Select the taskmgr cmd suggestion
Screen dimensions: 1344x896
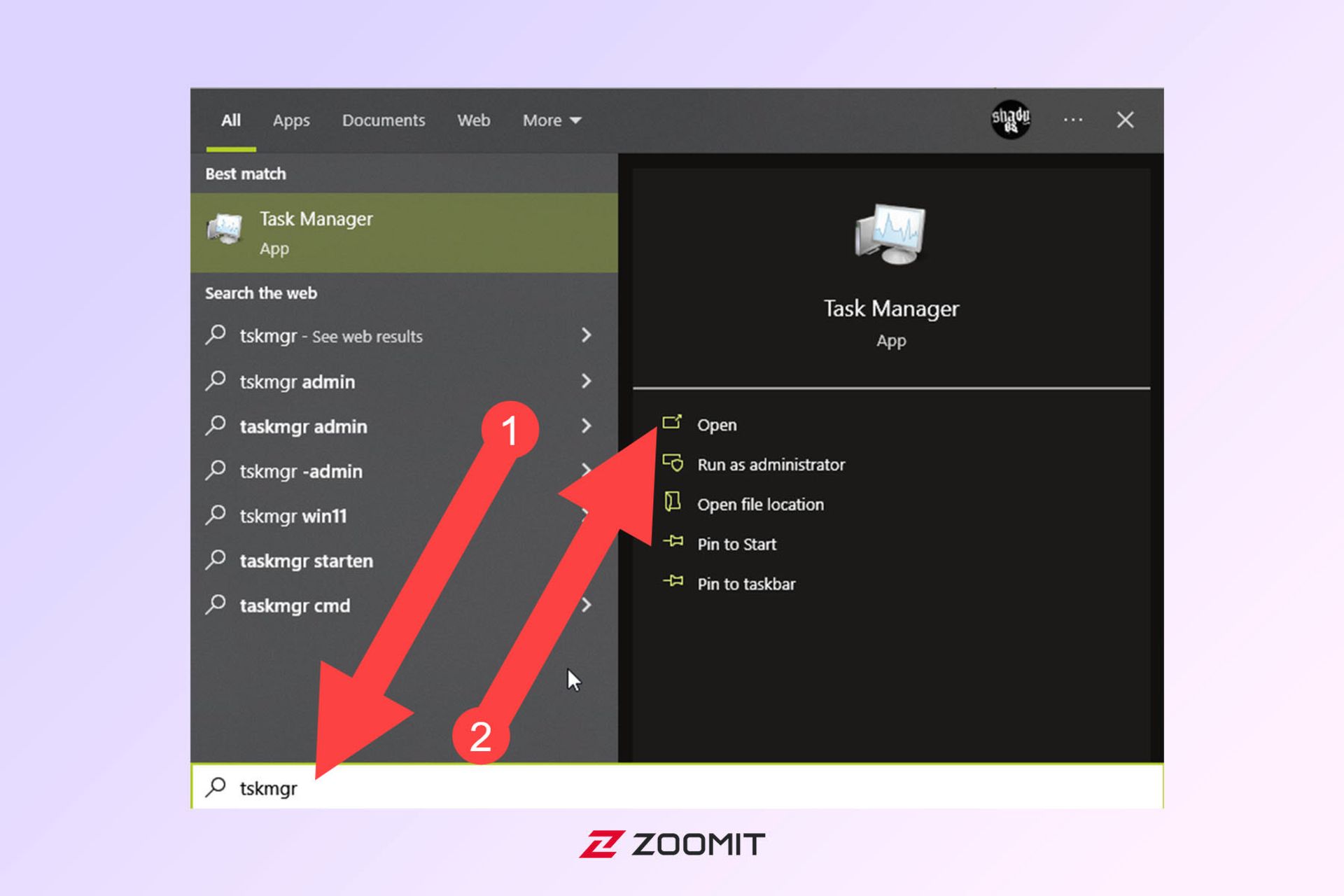[x=295, y=605]
